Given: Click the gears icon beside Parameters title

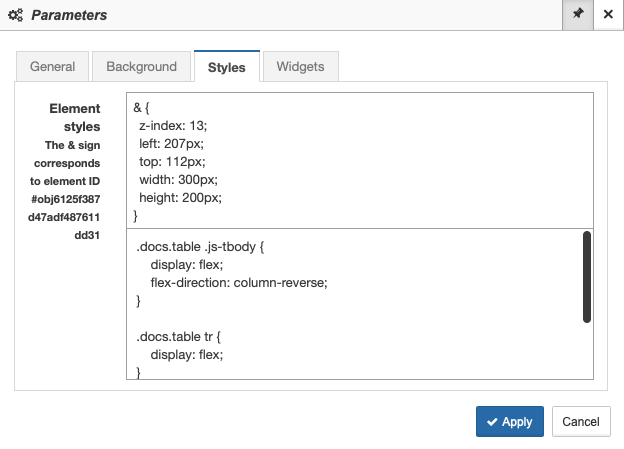Looking at the screenshot, I should click(16, 15).
